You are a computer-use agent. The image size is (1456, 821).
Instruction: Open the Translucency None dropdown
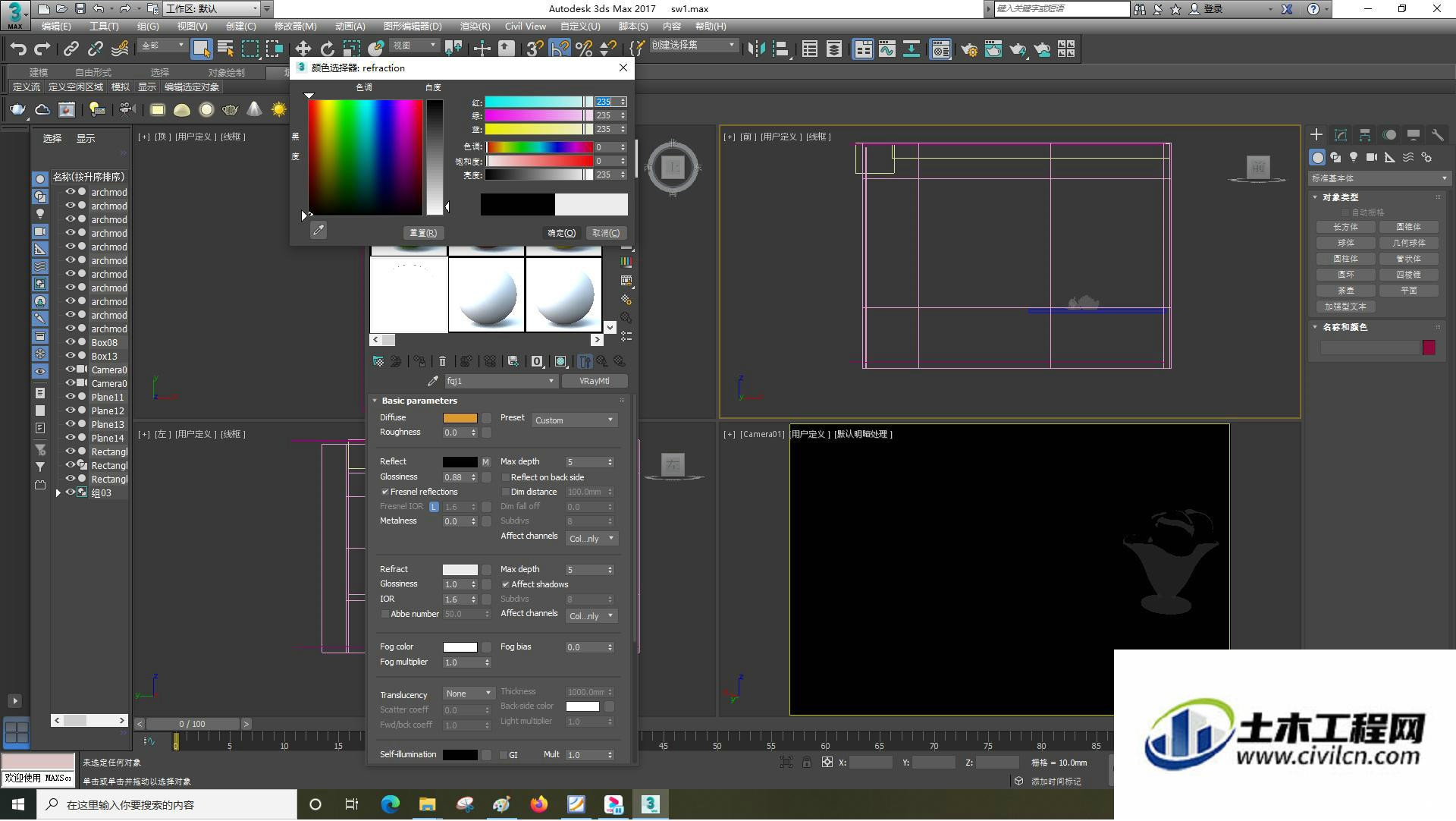pos(469,694)
